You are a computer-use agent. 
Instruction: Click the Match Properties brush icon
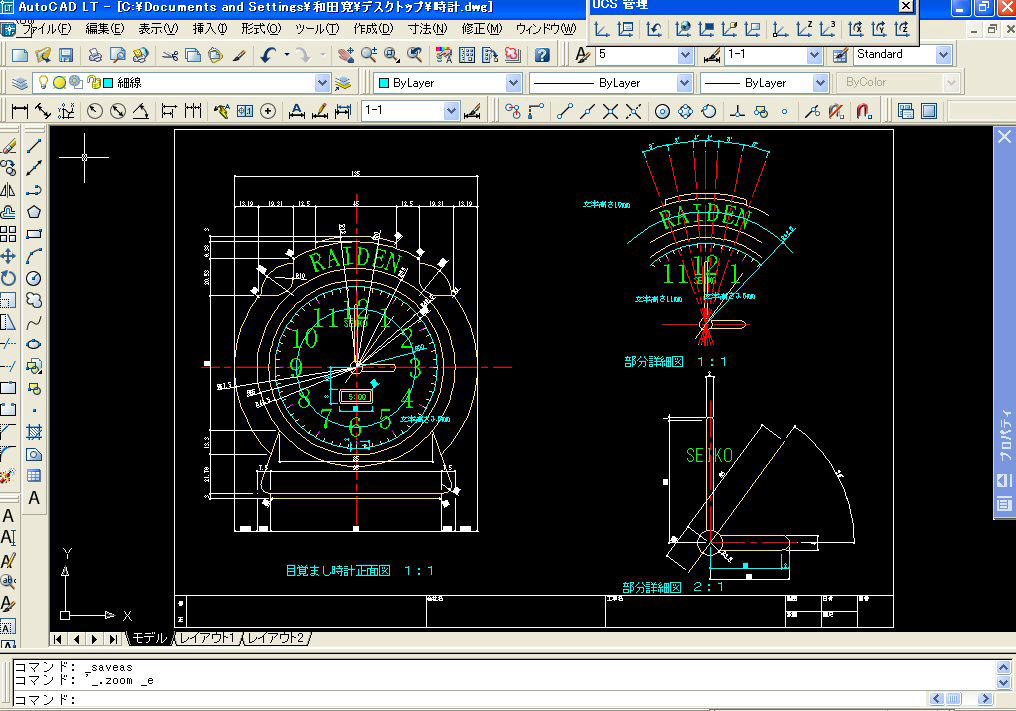click(x=239, y=55)
